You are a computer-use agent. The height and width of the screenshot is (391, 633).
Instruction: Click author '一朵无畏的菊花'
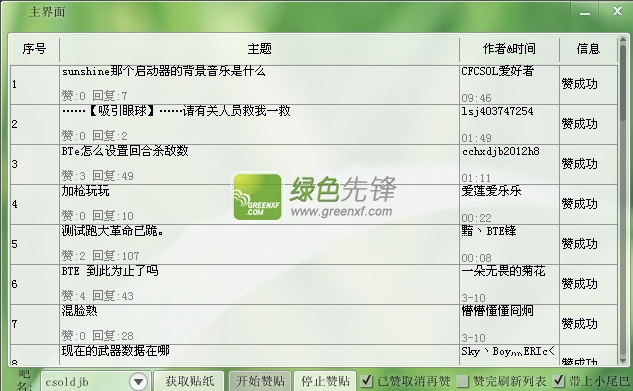coord(503,271)
